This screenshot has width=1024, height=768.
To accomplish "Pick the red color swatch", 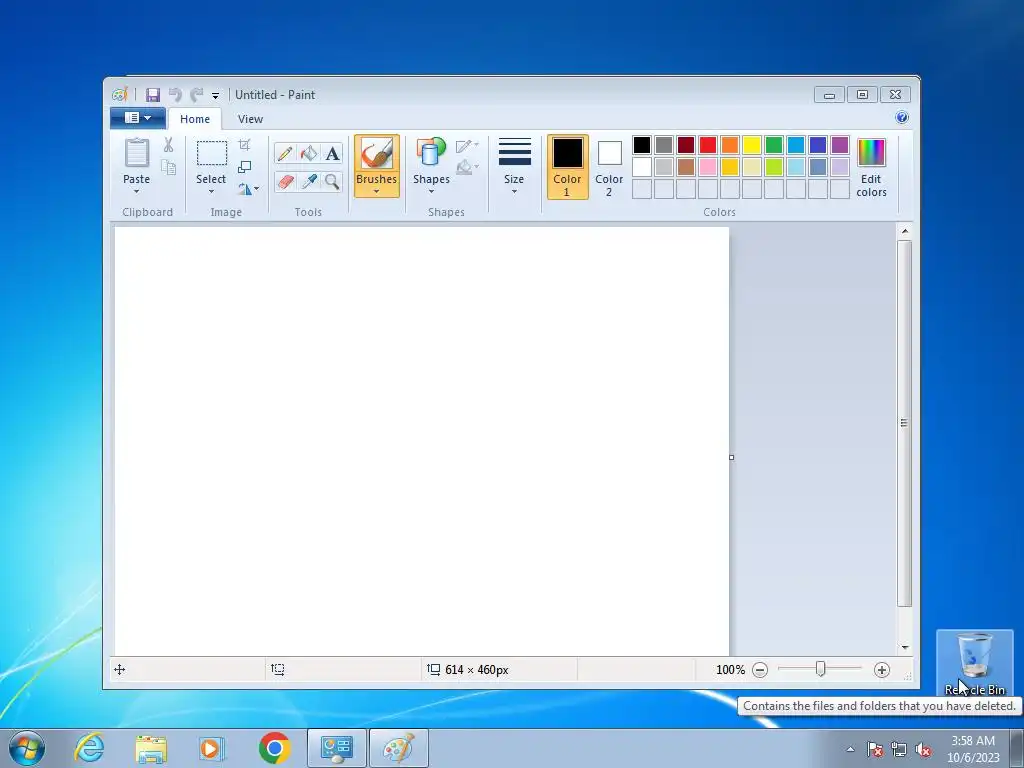I will tap(708, 145).
